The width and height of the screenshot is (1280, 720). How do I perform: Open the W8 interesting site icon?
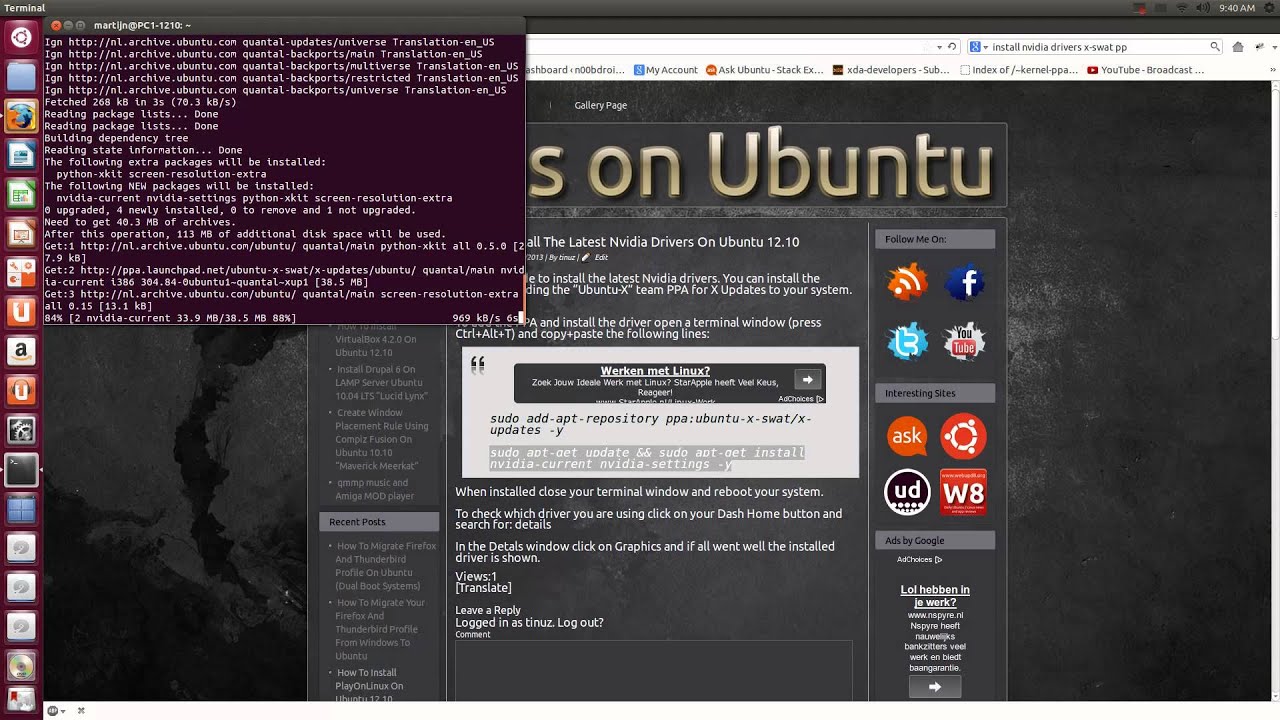click(x=964, y=492)
